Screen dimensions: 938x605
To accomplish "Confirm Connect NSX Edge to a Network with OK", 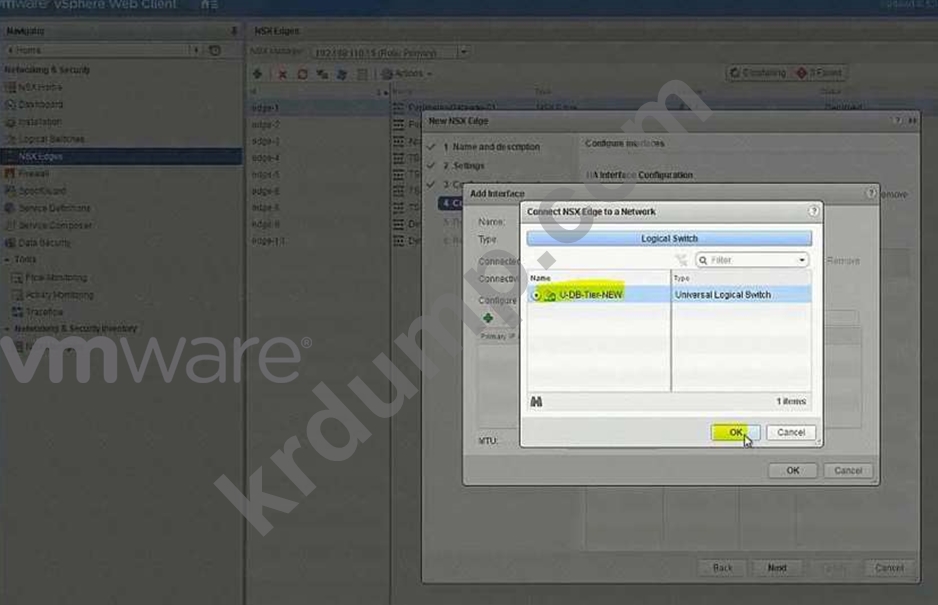I will tap(736, 432).
